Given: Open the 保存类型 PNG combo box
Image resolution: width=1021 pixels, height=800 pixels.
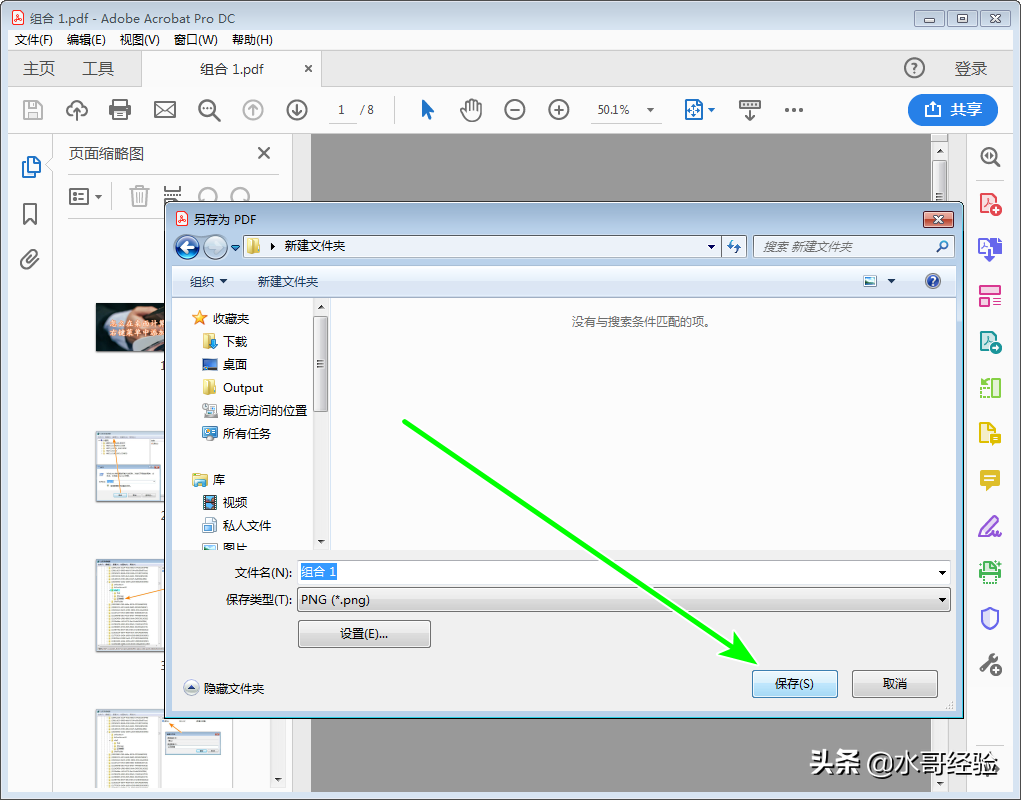Looking at the screenshot, I should coord(624,600).
